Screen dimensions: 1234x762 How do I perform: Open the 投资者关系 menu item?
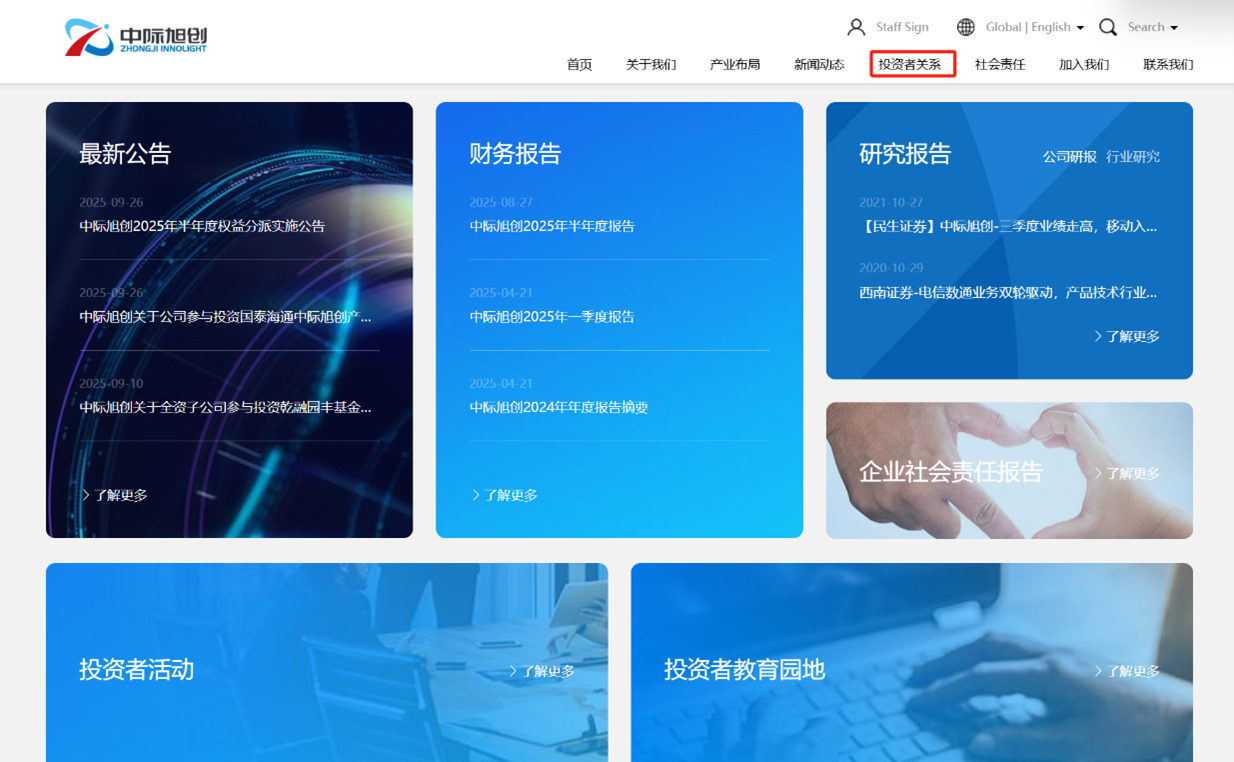coord(911,64)
